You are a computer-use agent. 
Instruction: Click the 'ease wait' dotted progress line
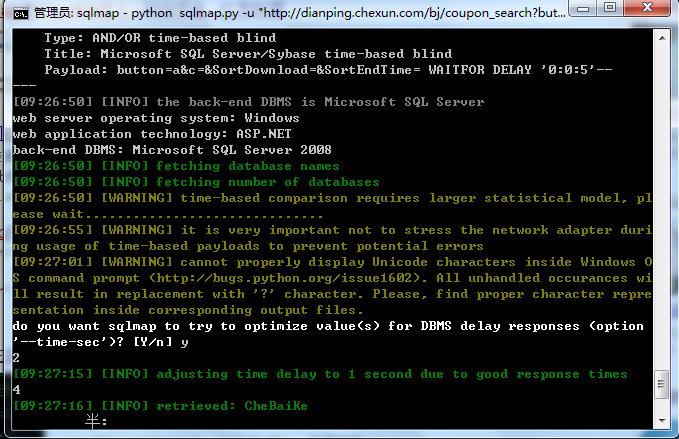(168, 214)
